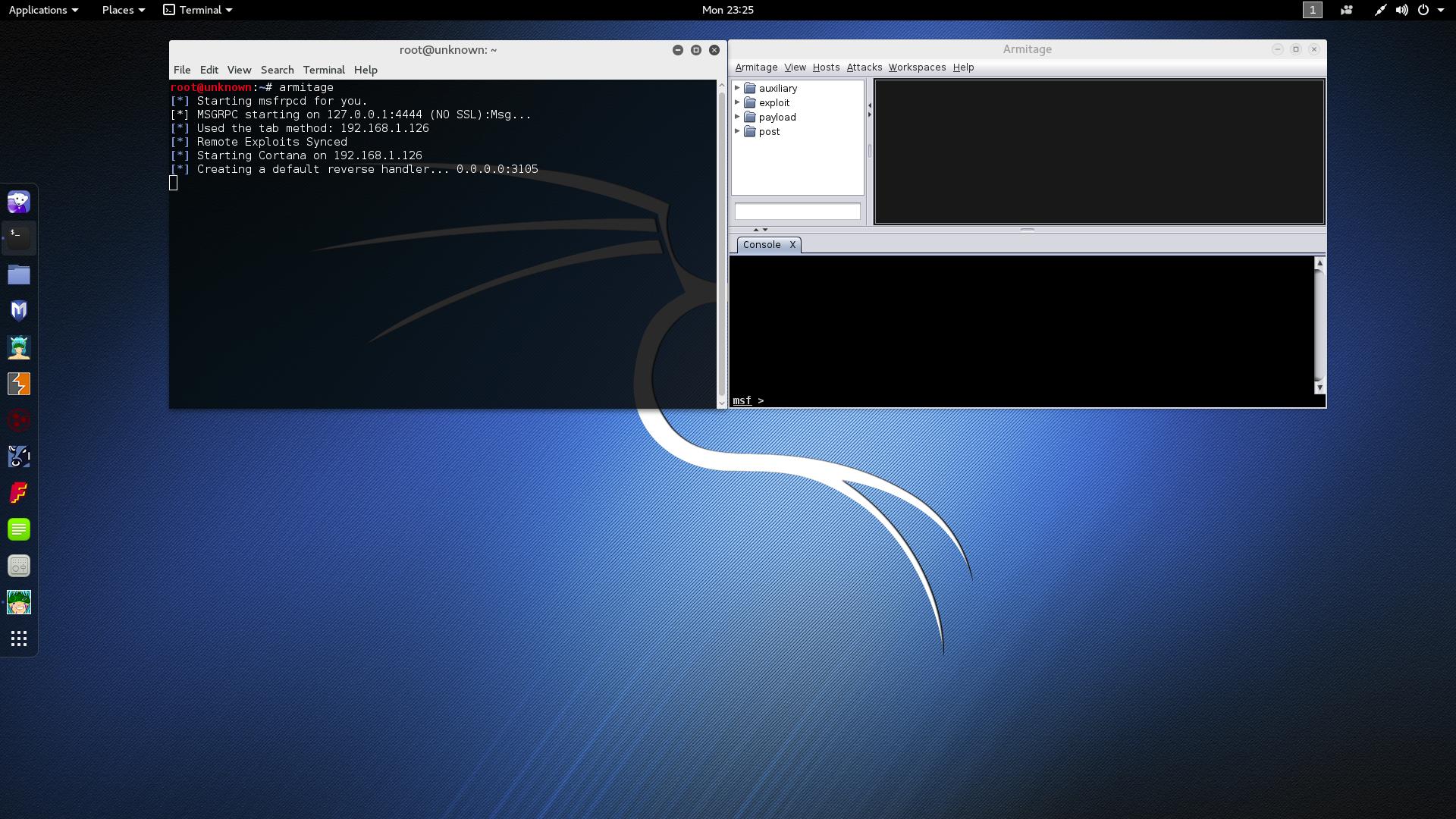Image resolution: width=1456 pixels, height=819 pixels.
Task: Open the Help menu in the terminal
Action: pos(366,70)
